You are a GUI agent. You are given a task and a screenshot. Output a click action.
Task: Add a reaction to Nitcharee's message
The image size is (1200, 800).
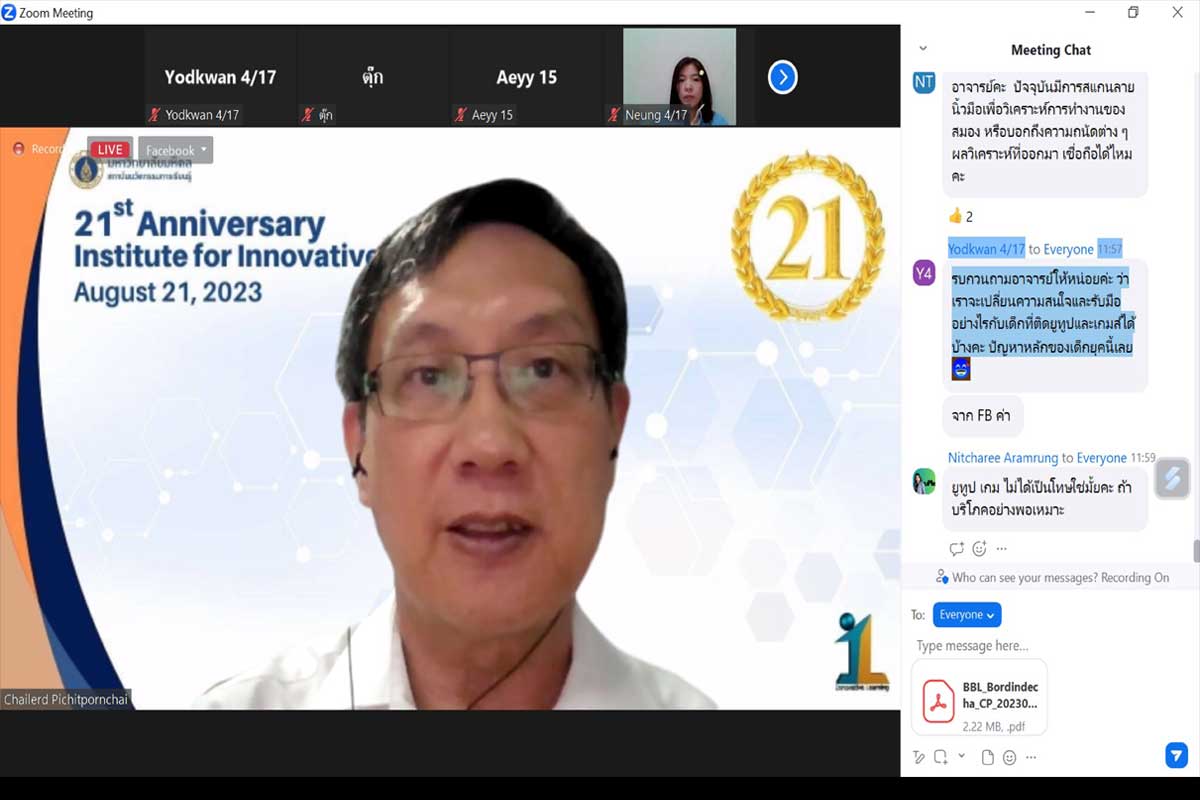pos(979,549)
